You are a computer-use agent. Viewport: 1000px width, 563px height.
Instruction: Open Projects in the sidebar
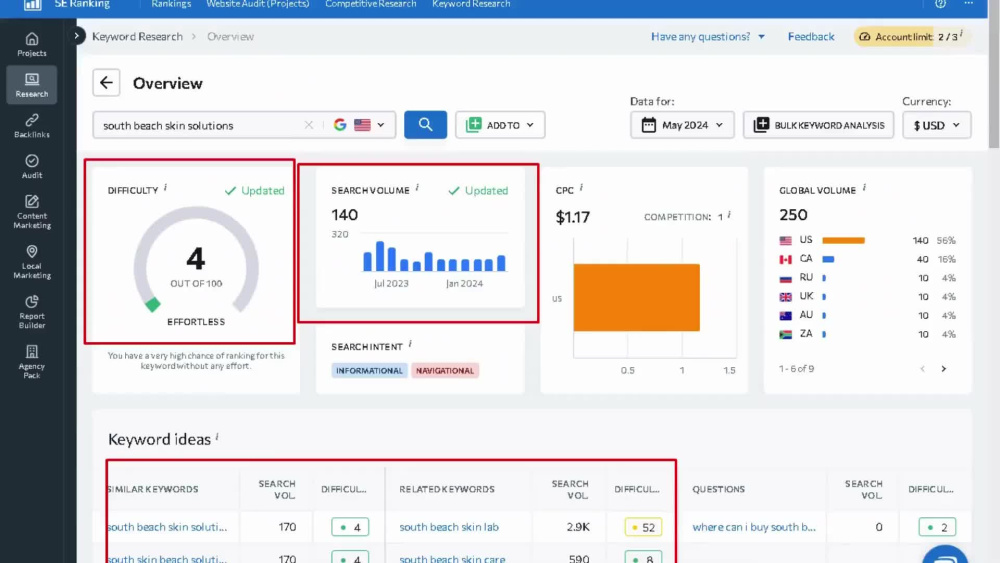(x=32, y=45)
